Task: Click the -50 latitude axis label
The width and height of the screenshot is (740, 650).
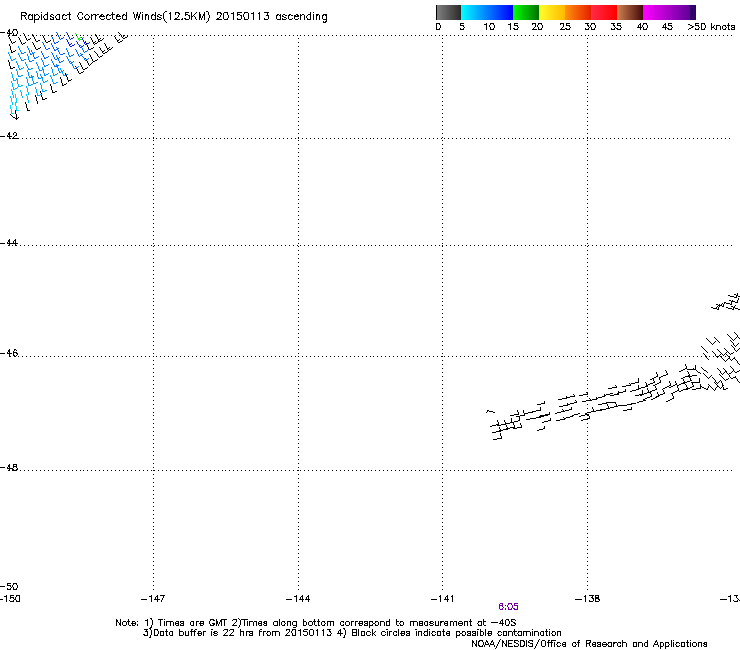Action: tap(9, 586)
